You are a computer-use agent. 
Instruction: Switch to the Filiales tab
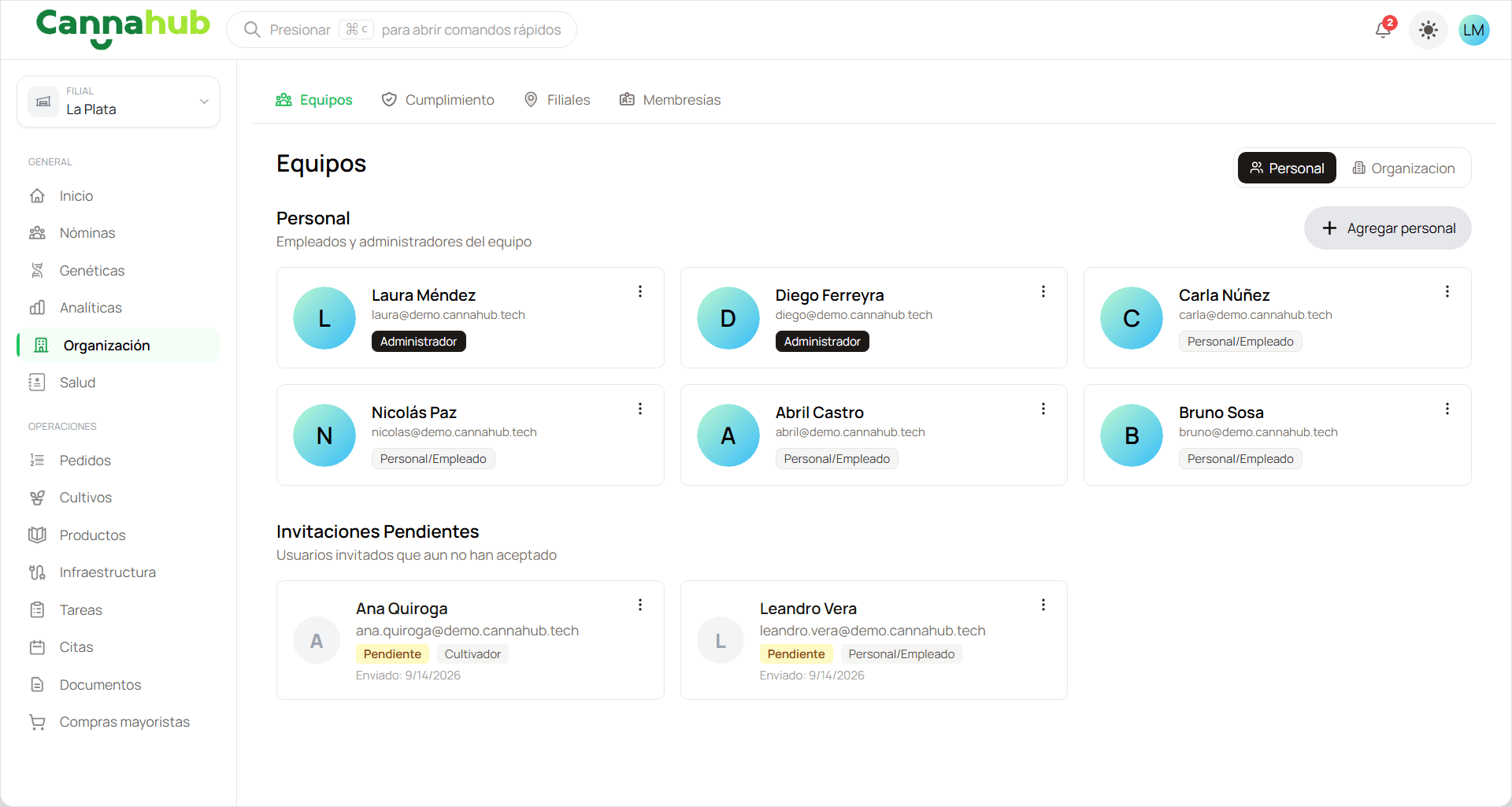tap(557, 100)
